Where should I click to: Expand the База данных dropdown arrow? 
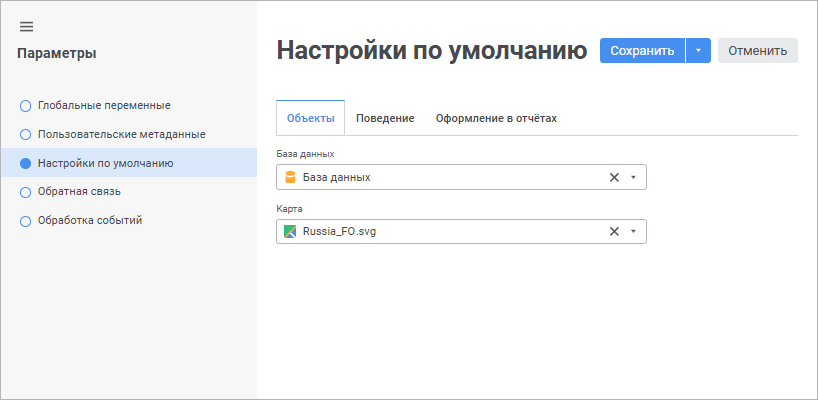click(x=633, y=177)
